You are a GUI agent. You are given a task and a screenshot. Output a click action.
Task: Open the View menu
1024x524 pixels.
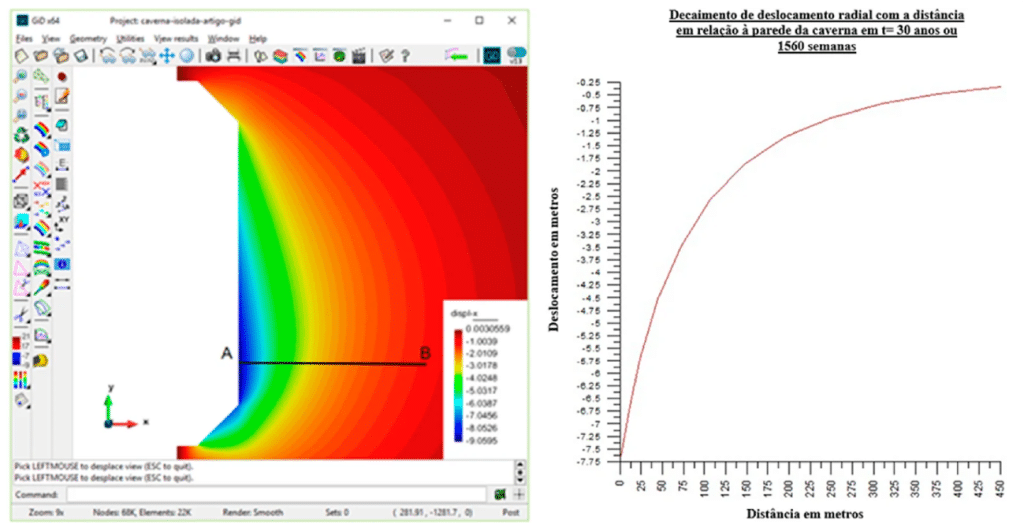click(50, 39)
